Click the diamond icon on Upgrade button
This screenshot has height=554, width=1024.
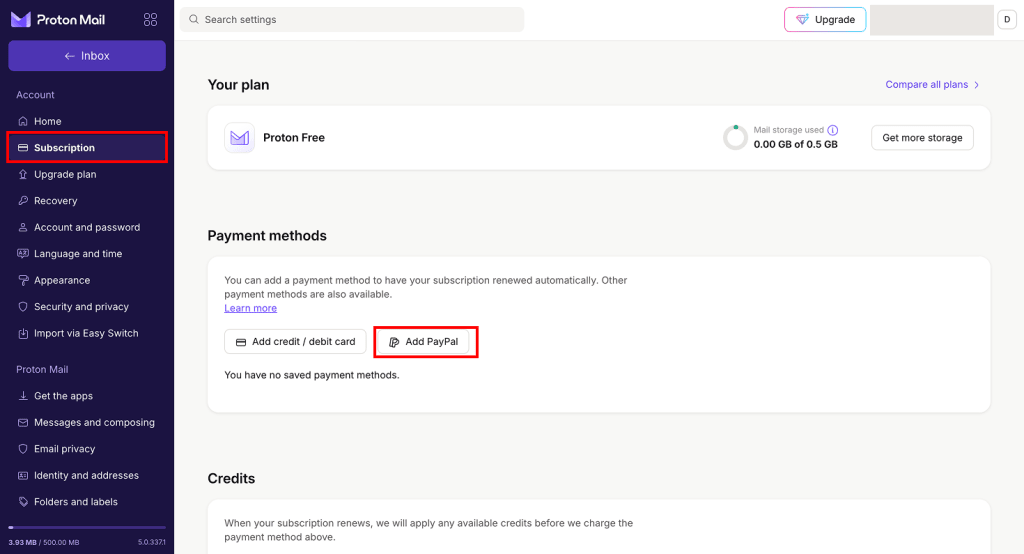[x=802, y=20]
